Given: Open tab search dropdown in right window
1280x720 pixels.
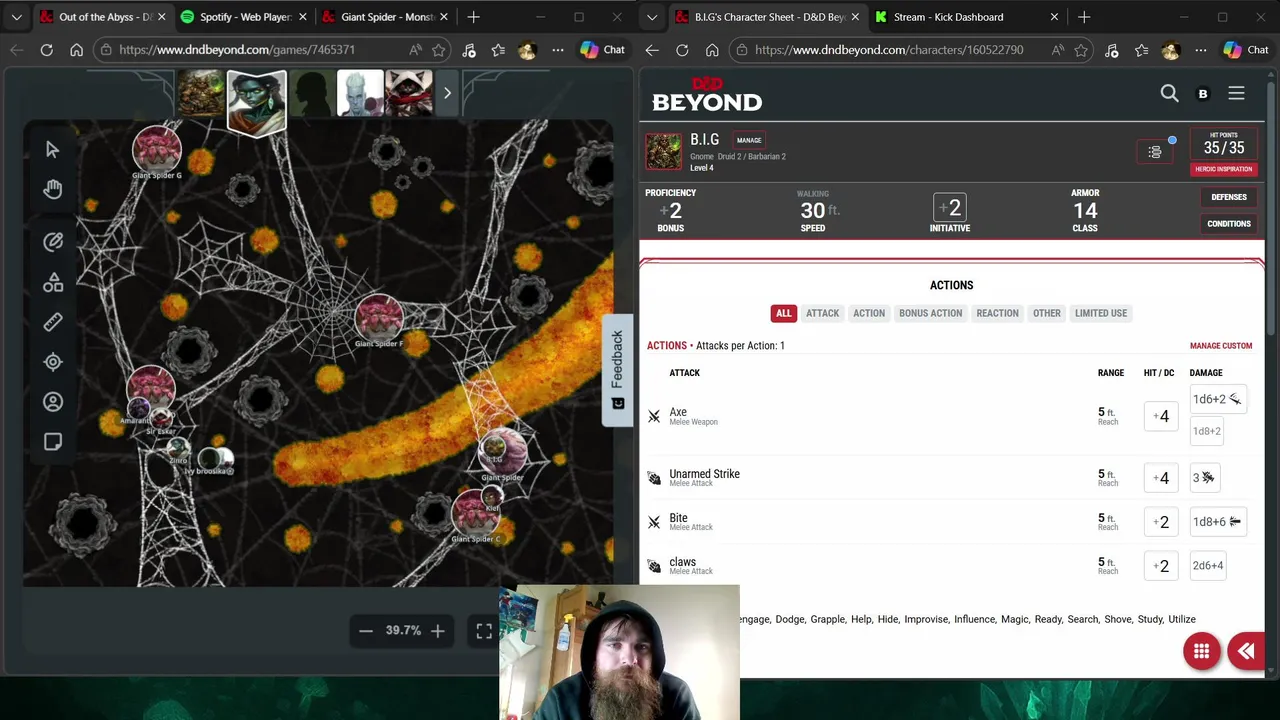Looking at the screenshot, I should (x=653, y=17).
